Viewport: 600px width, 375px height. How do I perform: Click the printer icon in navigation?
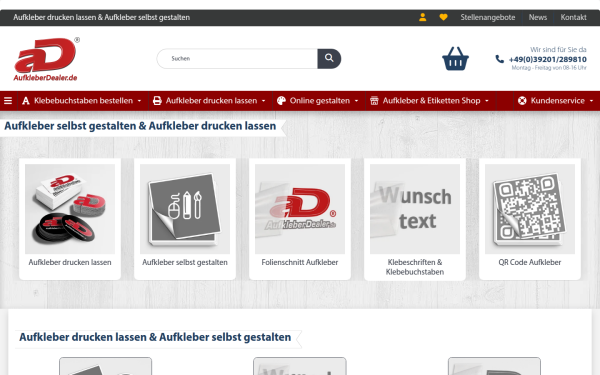click(157, 101)
